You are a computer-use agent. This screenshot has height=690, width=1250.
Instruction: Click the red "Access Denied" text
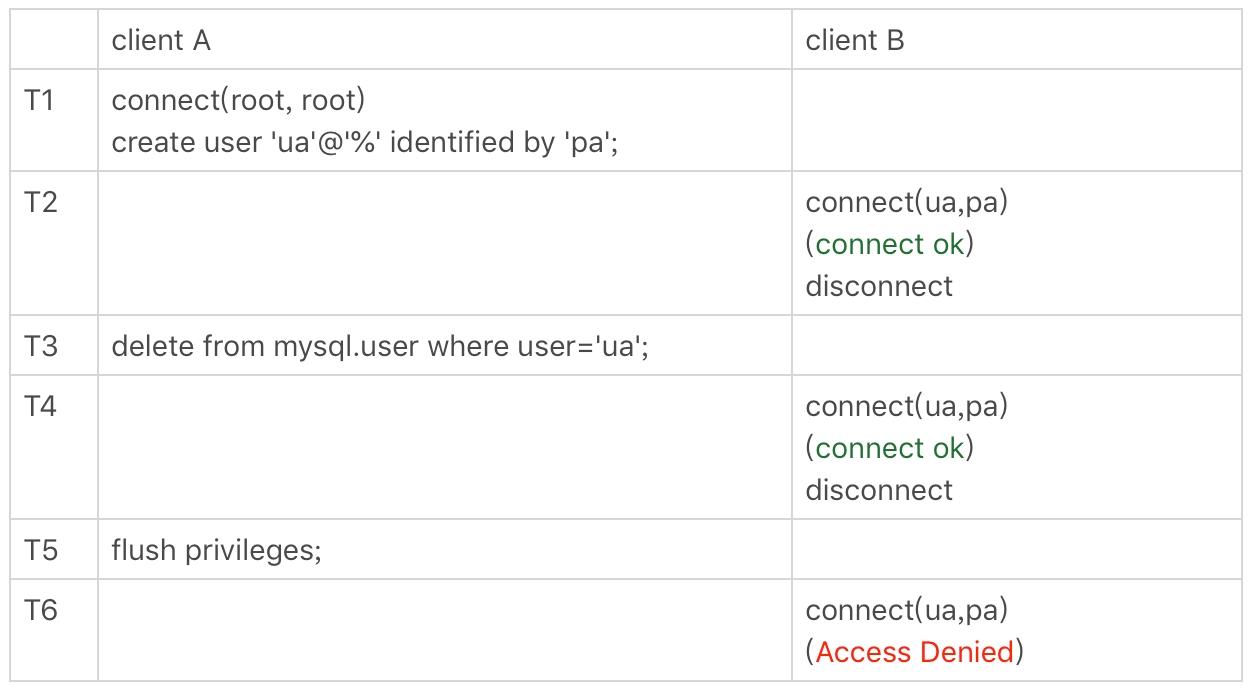[x=914, y=652]
